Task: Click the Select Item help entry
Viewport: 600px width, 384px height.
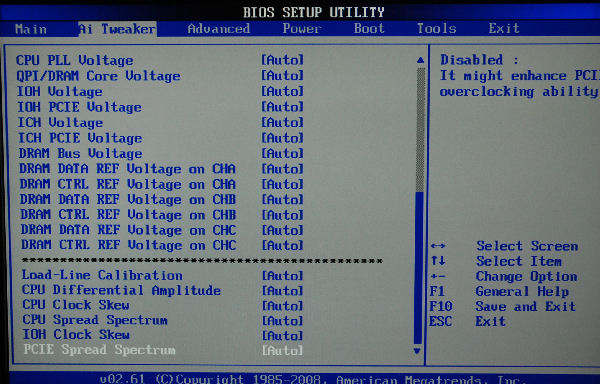Action: tap(518, 261)
